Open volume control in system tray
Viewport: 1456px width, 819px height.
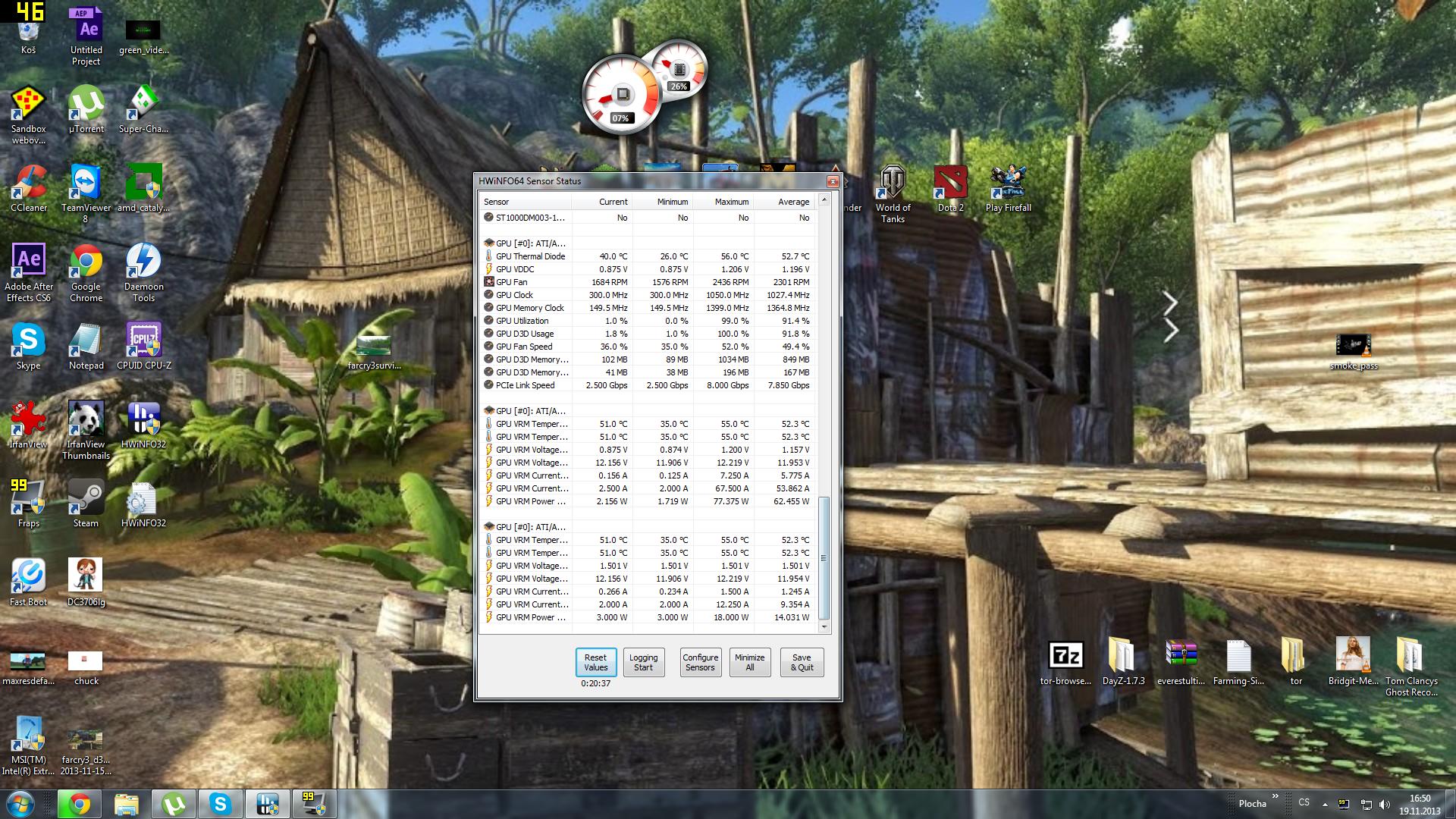pyautogui.click(x=1385, y=804)
